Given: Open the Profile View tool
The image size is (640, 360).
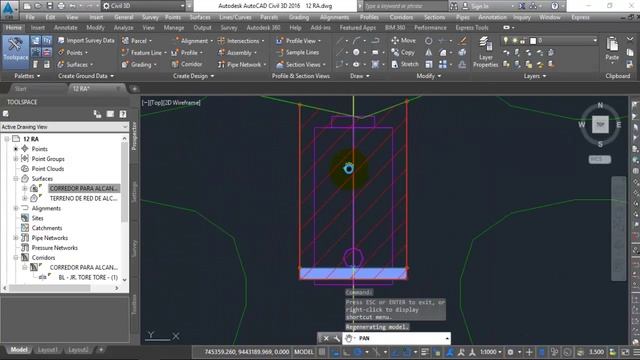Looking at the screenshot, I should point(298,41).
